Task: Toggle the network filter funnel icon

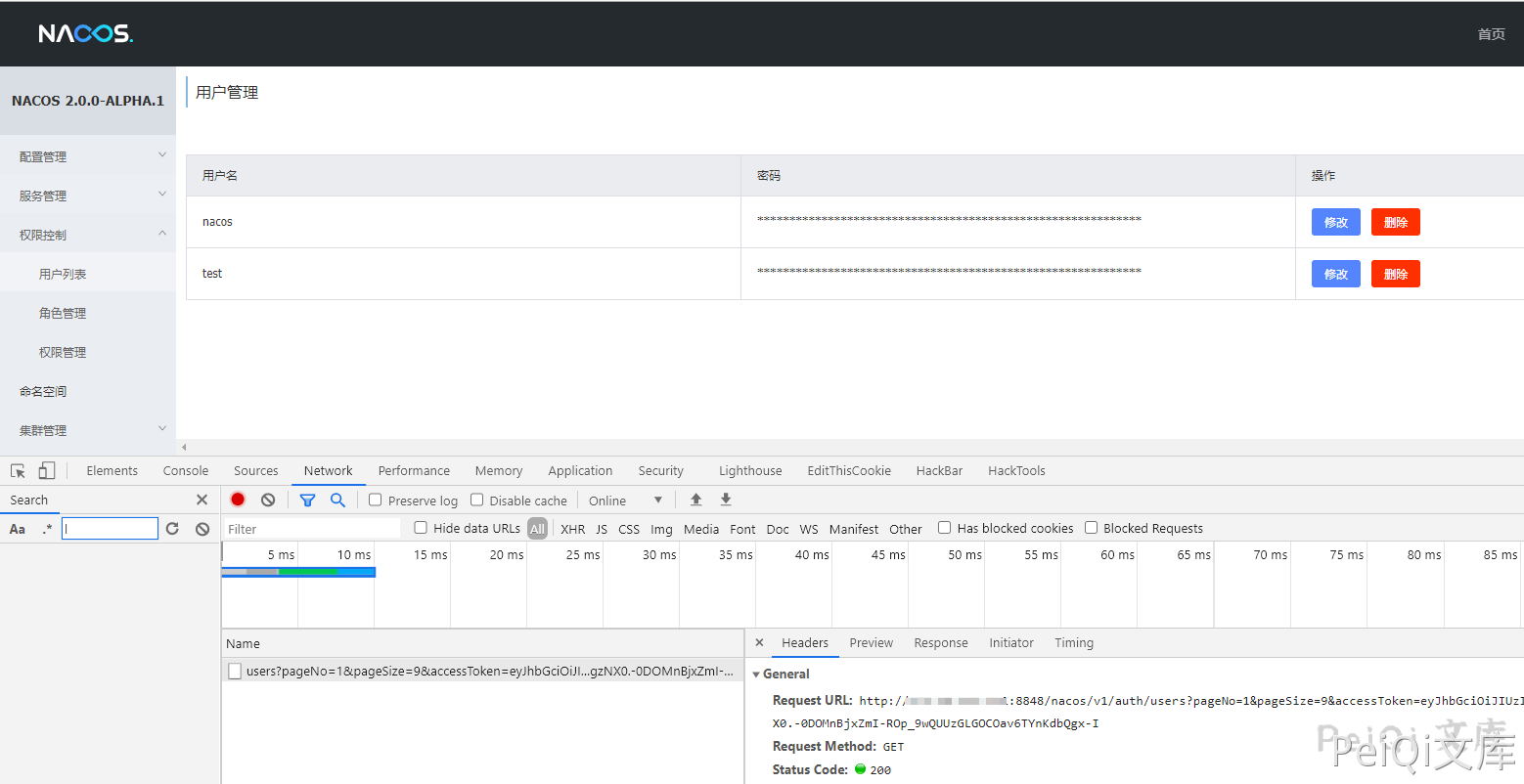Action: tap(307, 500)
